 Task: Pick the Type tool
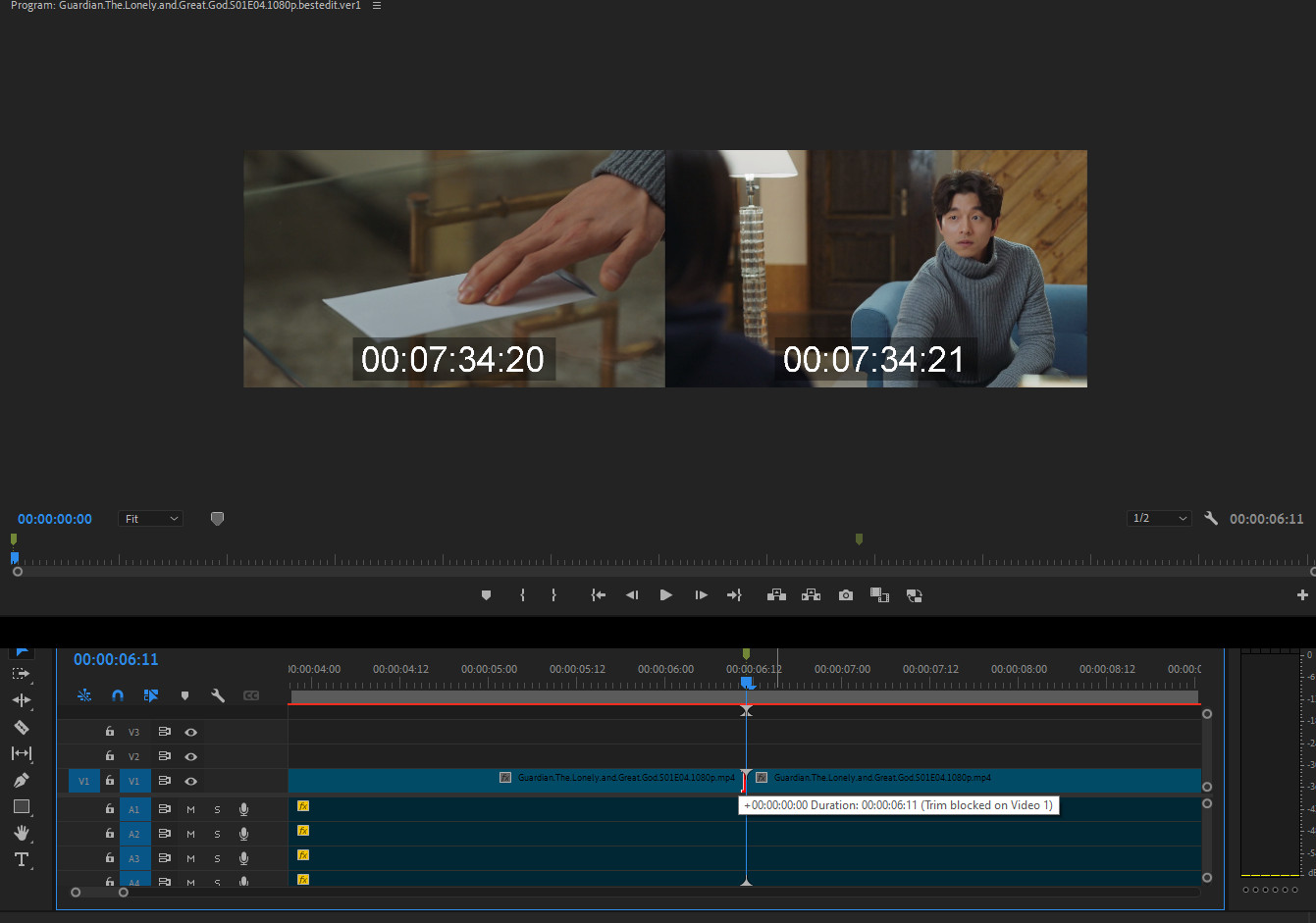21,860
